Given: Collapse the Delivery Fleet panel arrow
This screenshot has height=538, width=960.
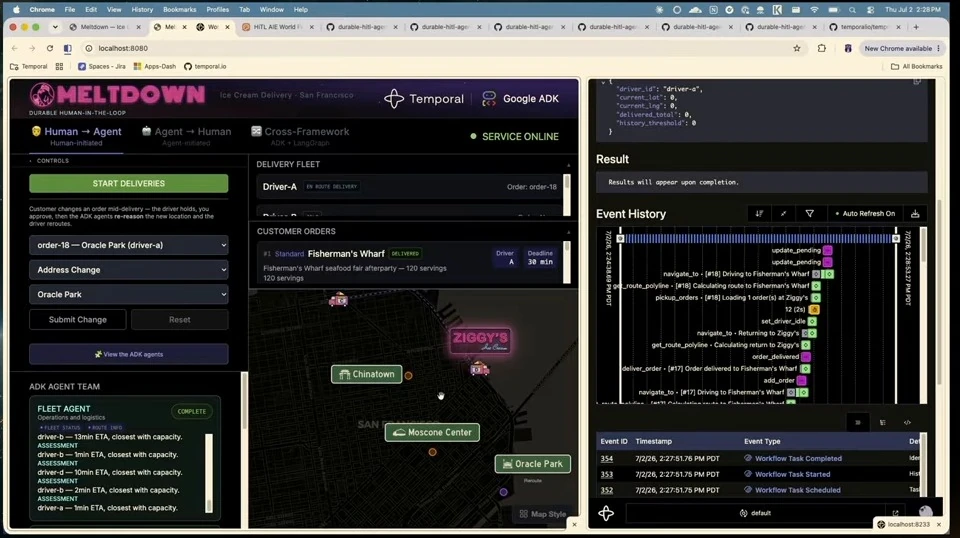Looking at the screenshot, I should (x=568, y=165).
